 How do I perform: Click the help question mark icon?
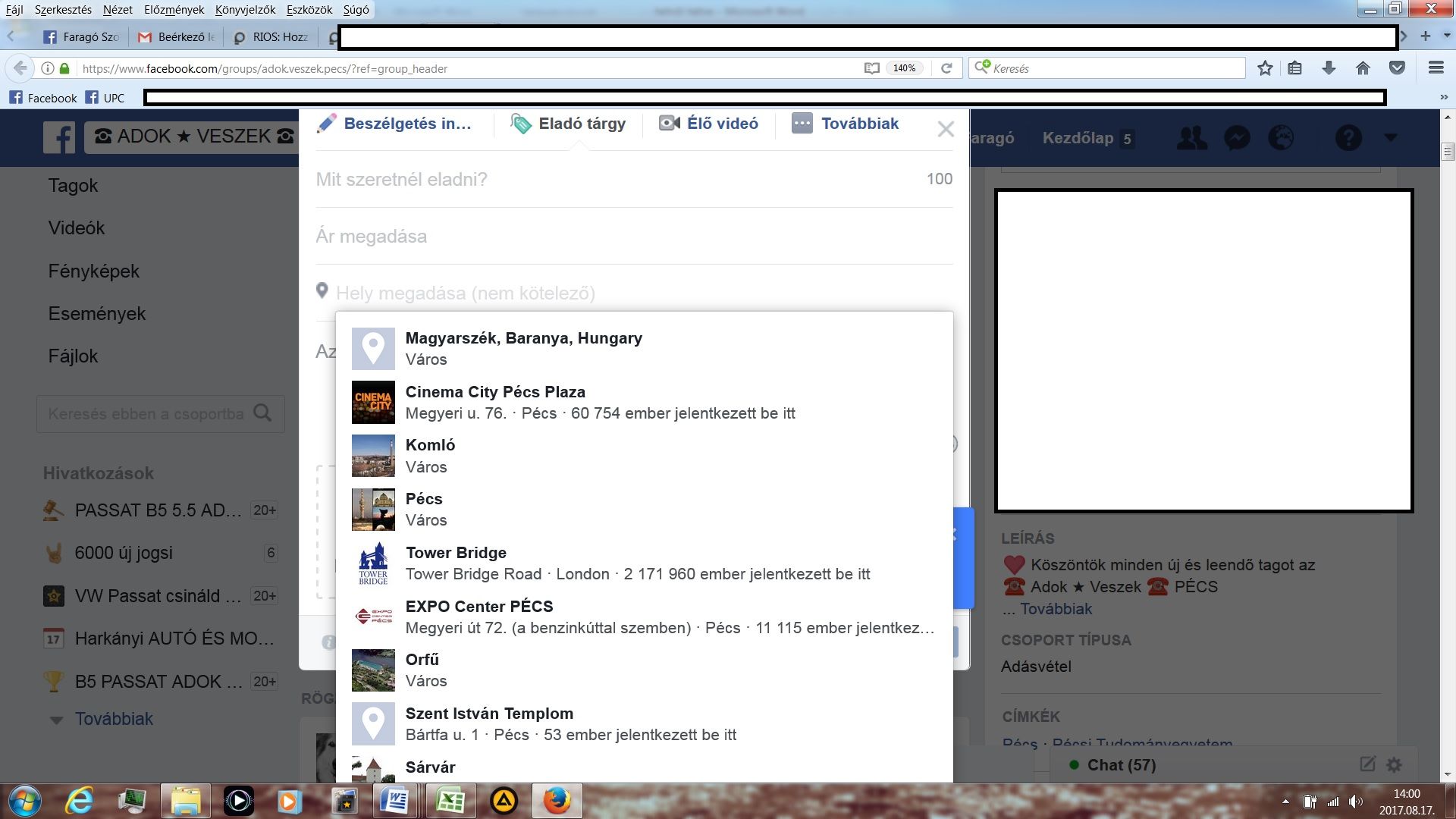click(x=1348, y=138)
